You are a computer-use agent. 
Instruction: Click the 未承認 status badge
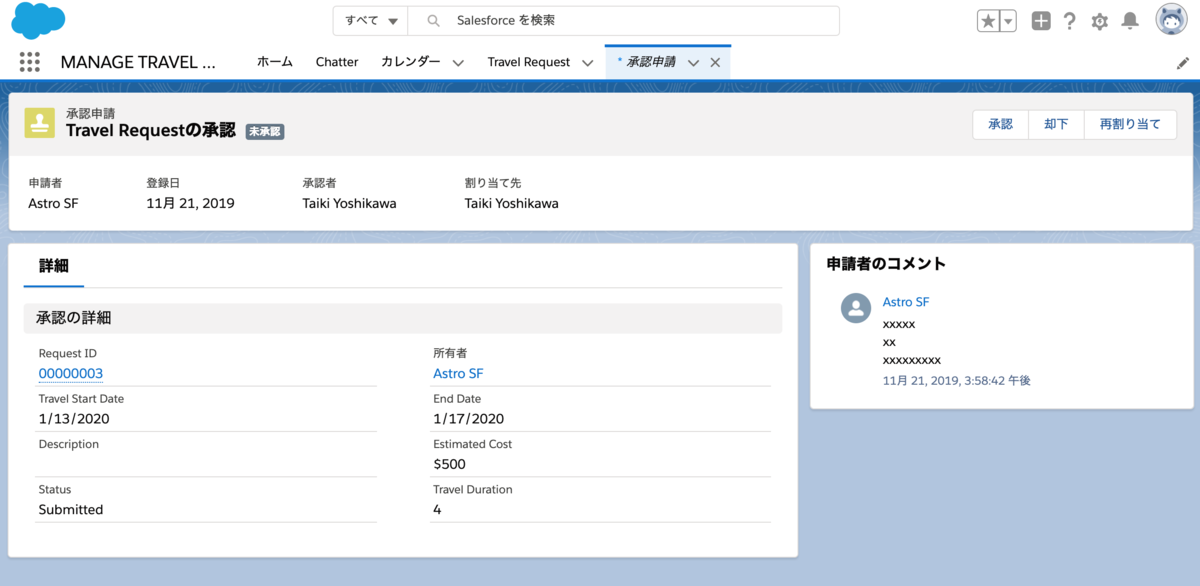pyautogui.click(x=265, y=131)
